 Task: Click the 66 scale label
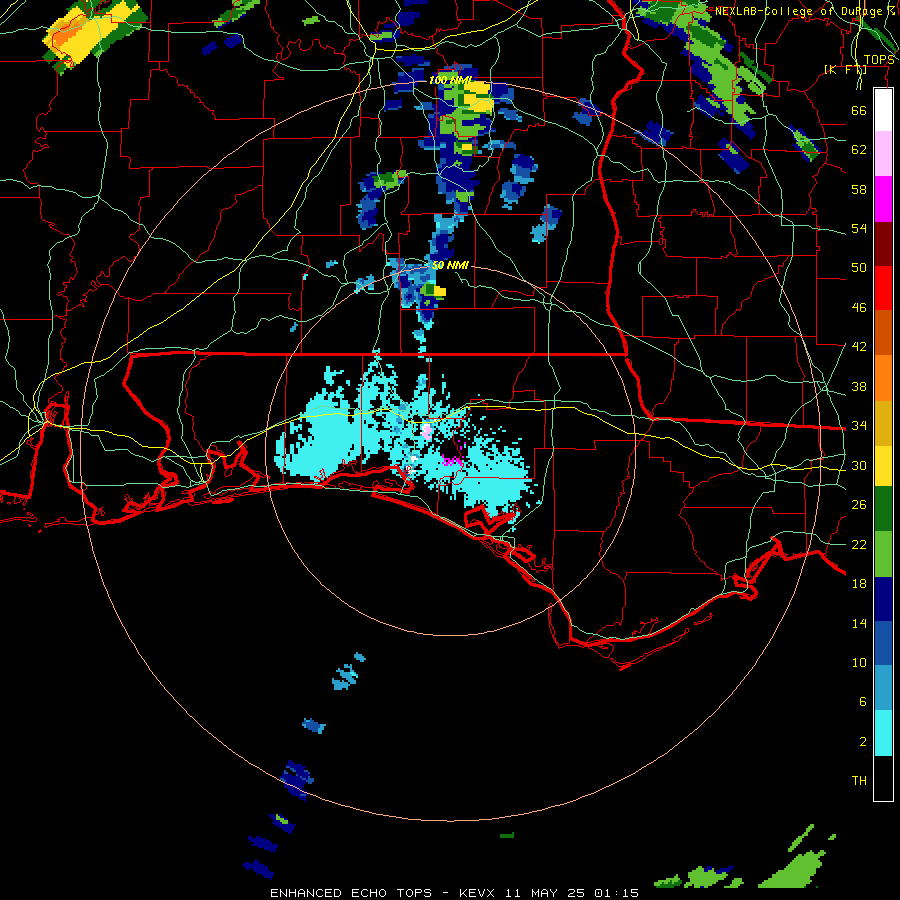click(x=859, y=110)
